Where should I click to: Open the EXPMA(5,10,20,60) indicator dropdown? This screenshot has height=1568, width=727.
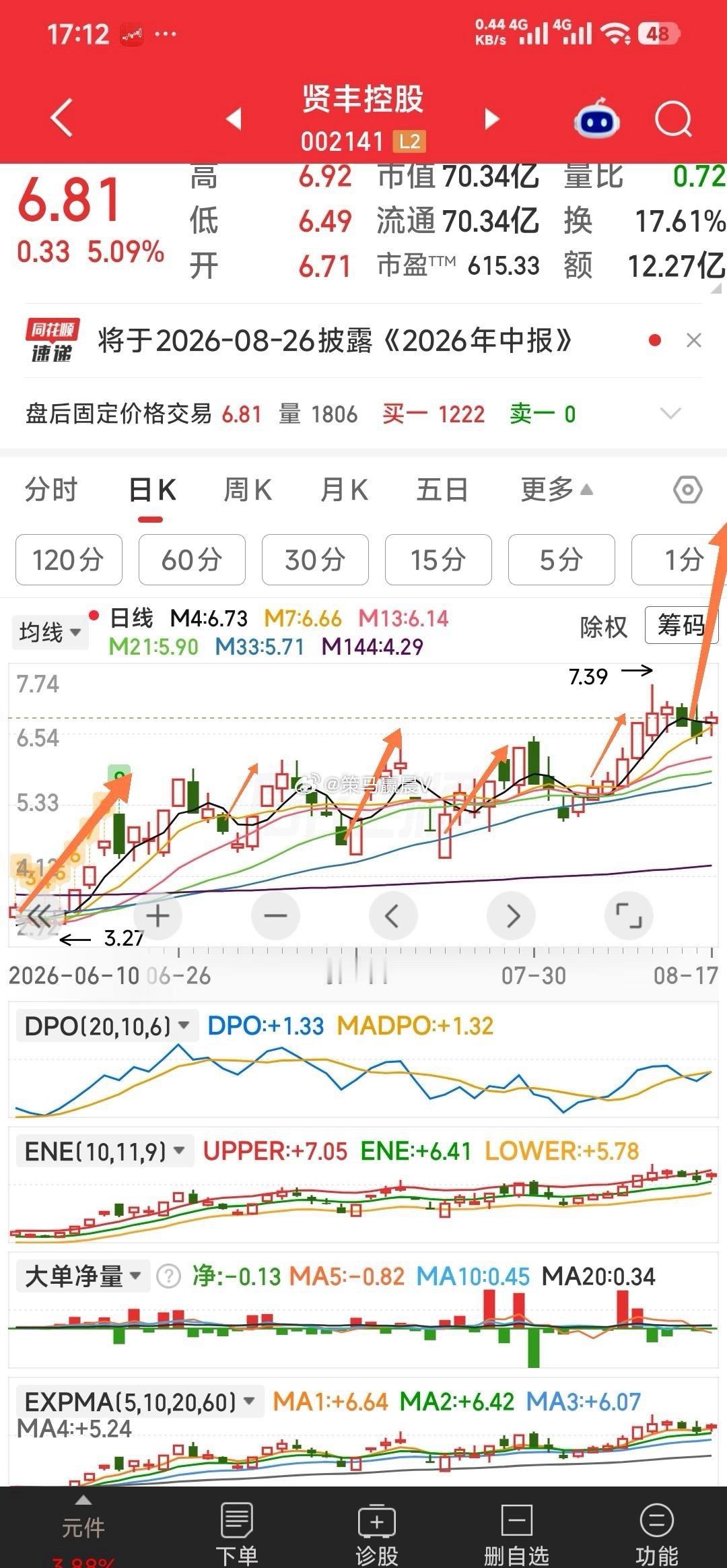tap(140, 1402)
